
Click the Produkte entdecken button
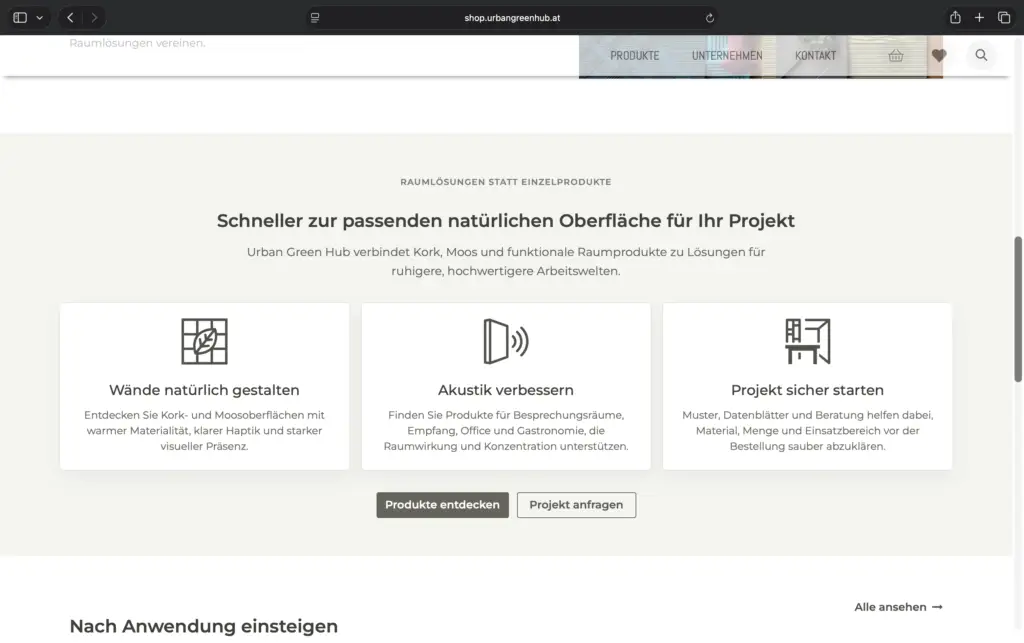pyautogui.click(x=442, y=505)
